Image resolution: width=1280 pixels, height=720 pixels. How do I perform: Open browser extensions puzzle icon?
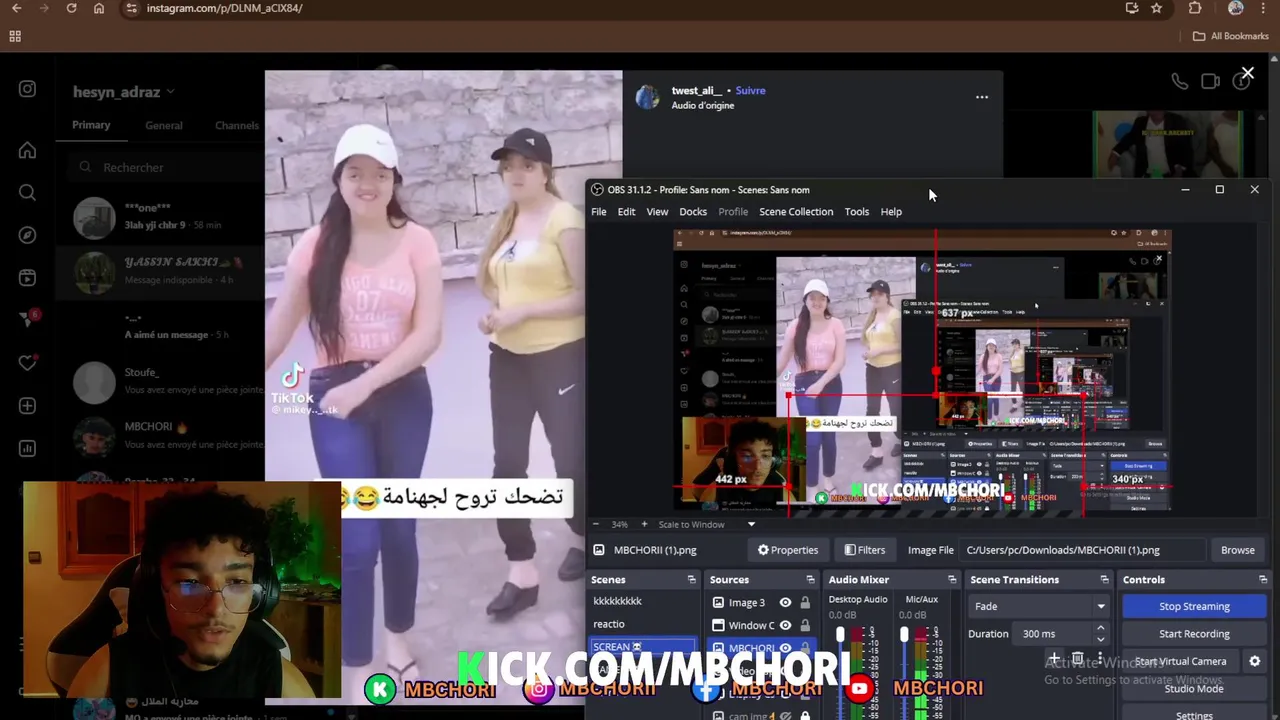(x=1195, y=8)
